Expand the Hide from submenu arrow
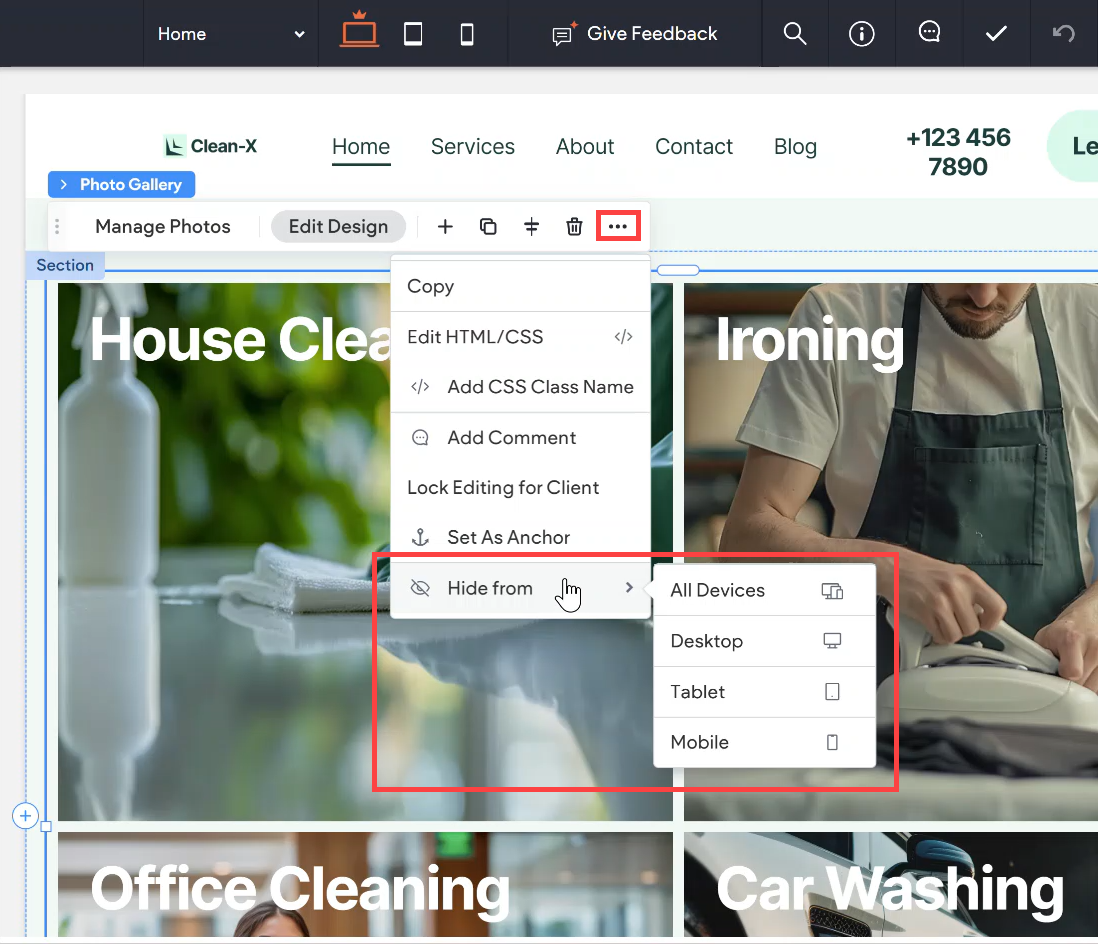 point(631,588)
